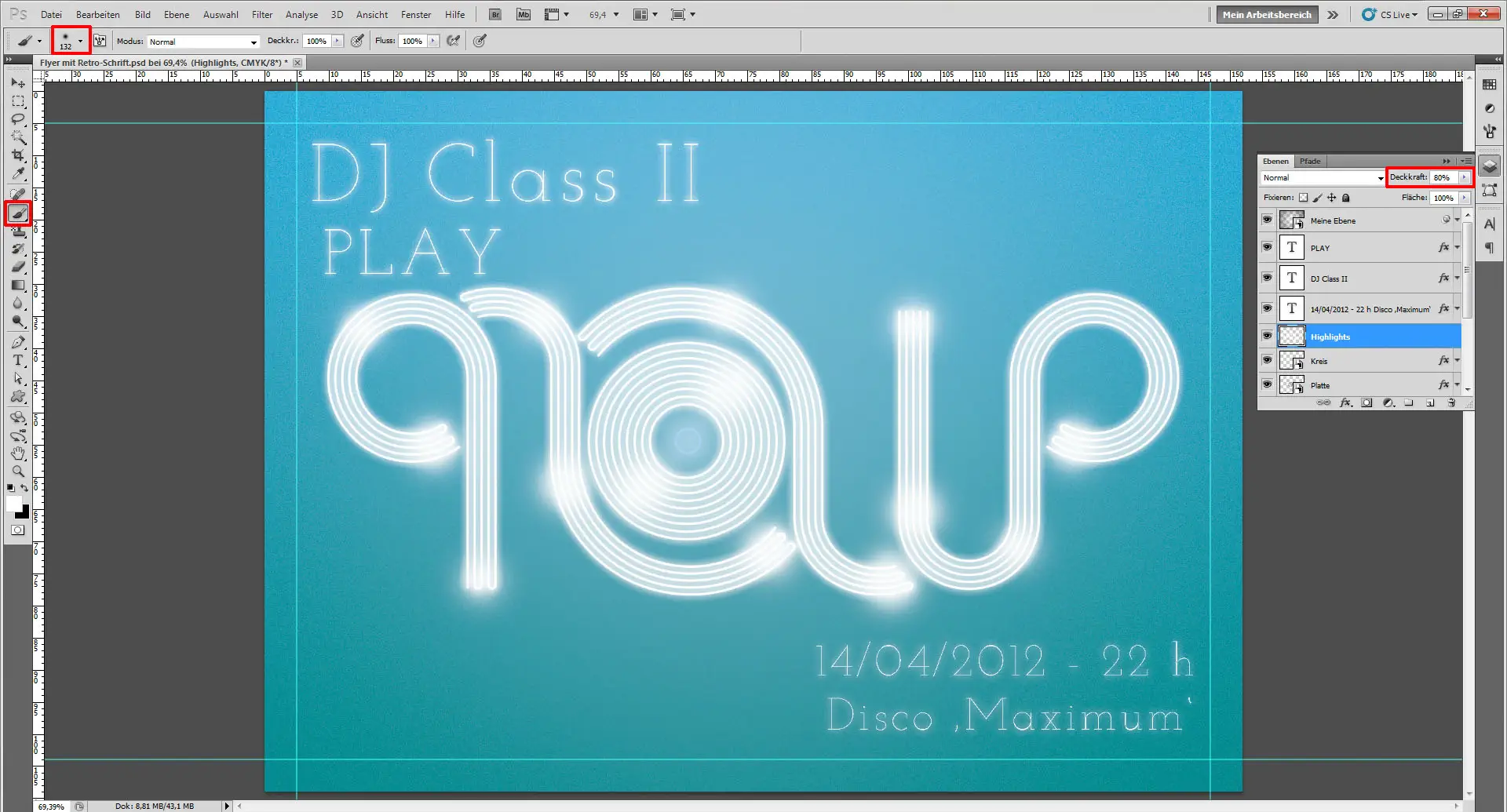Open the CS Live button
Screen dimensions: 1507x812
click(1391, 14)
